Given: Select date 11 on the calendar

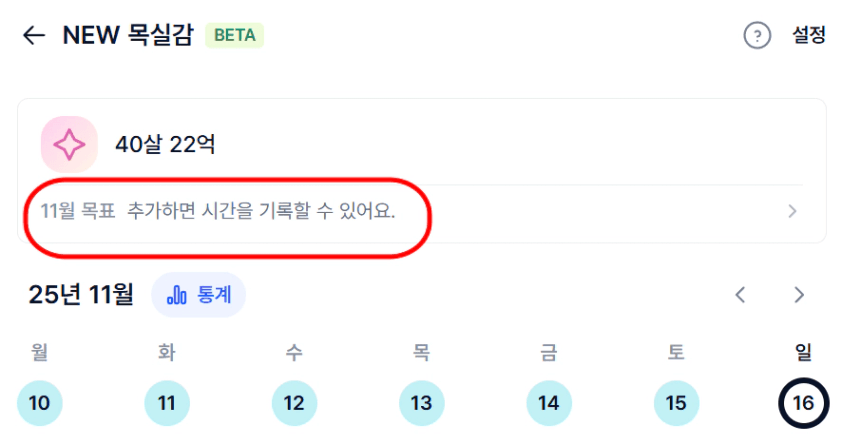Looking at the screenshot, I should [167, 403].
